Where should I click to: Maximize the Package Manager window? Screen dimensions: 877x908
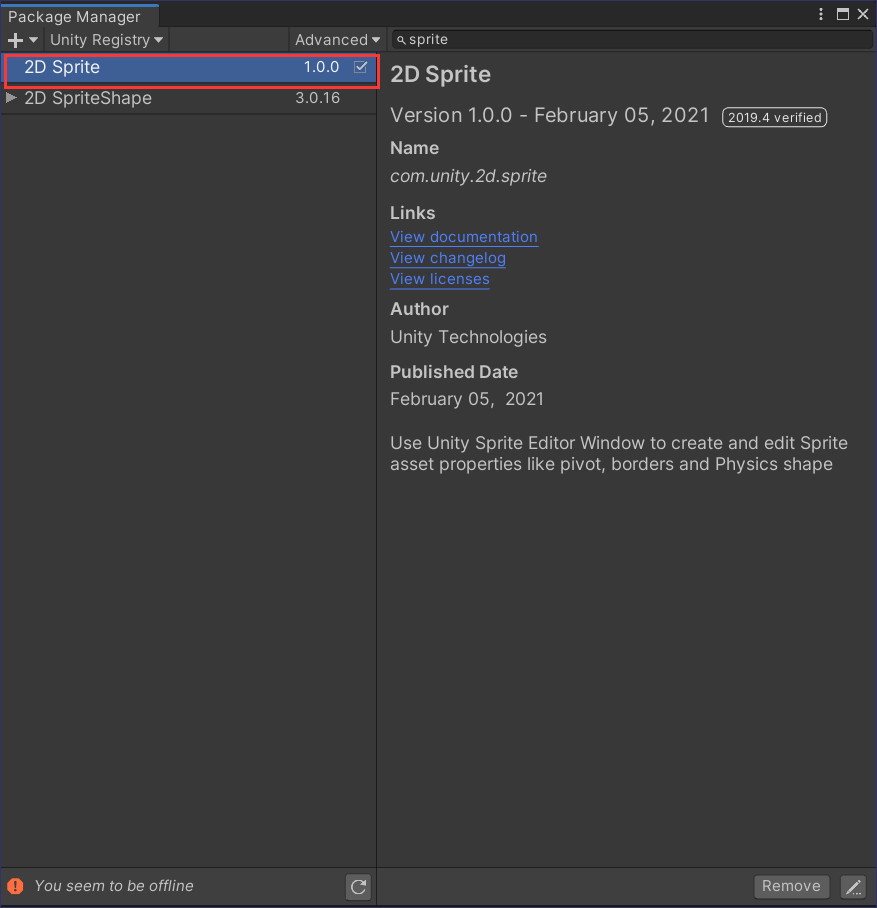click(x=843, y=14)
